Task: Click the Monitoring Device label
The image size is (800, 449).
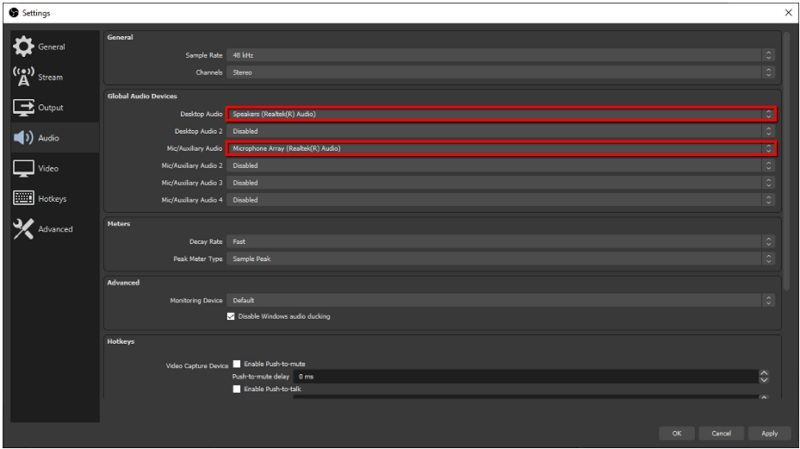Action: [x=196, y=301]
